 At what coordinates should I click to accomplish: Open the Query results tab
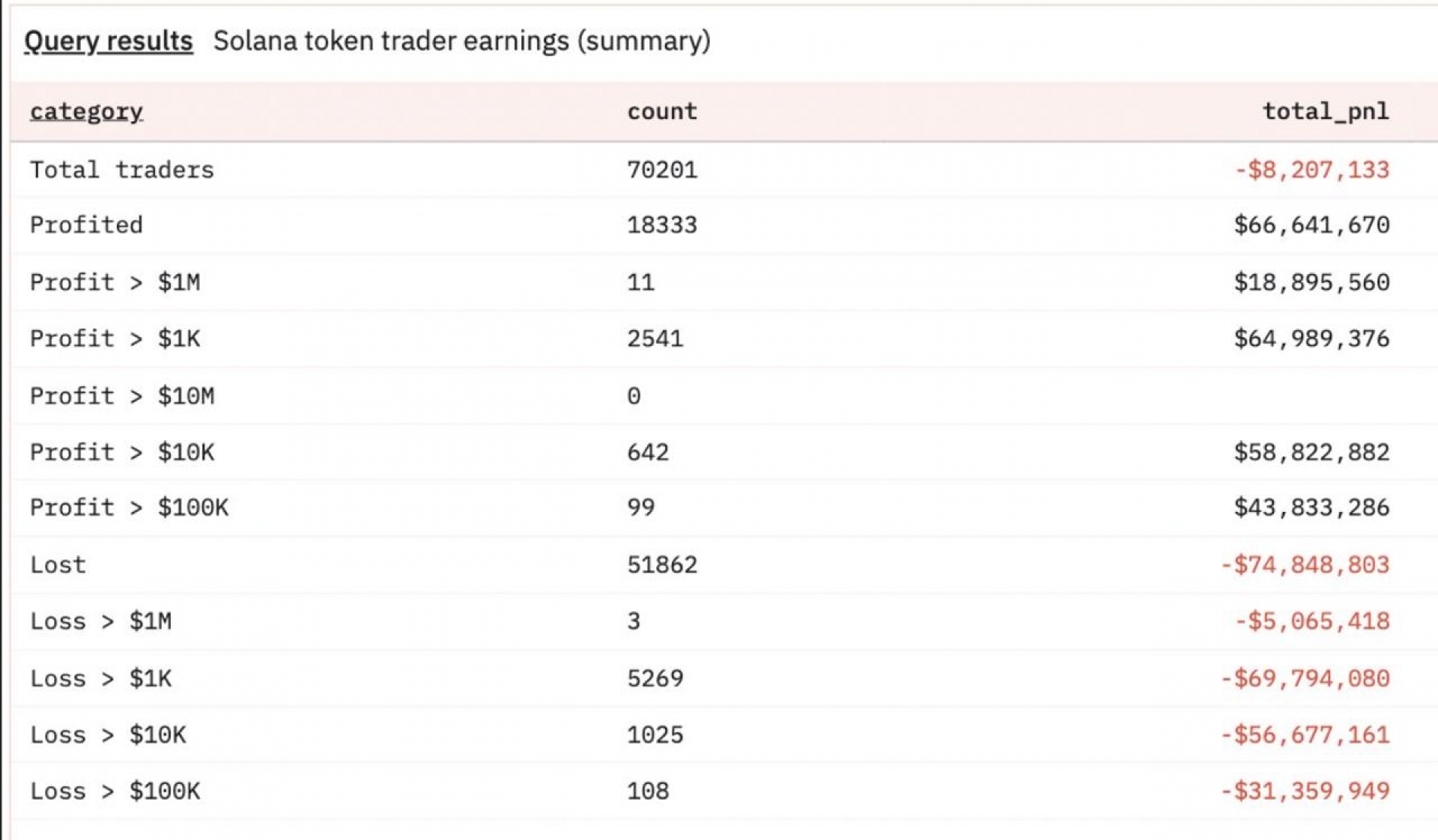[109, 41]
